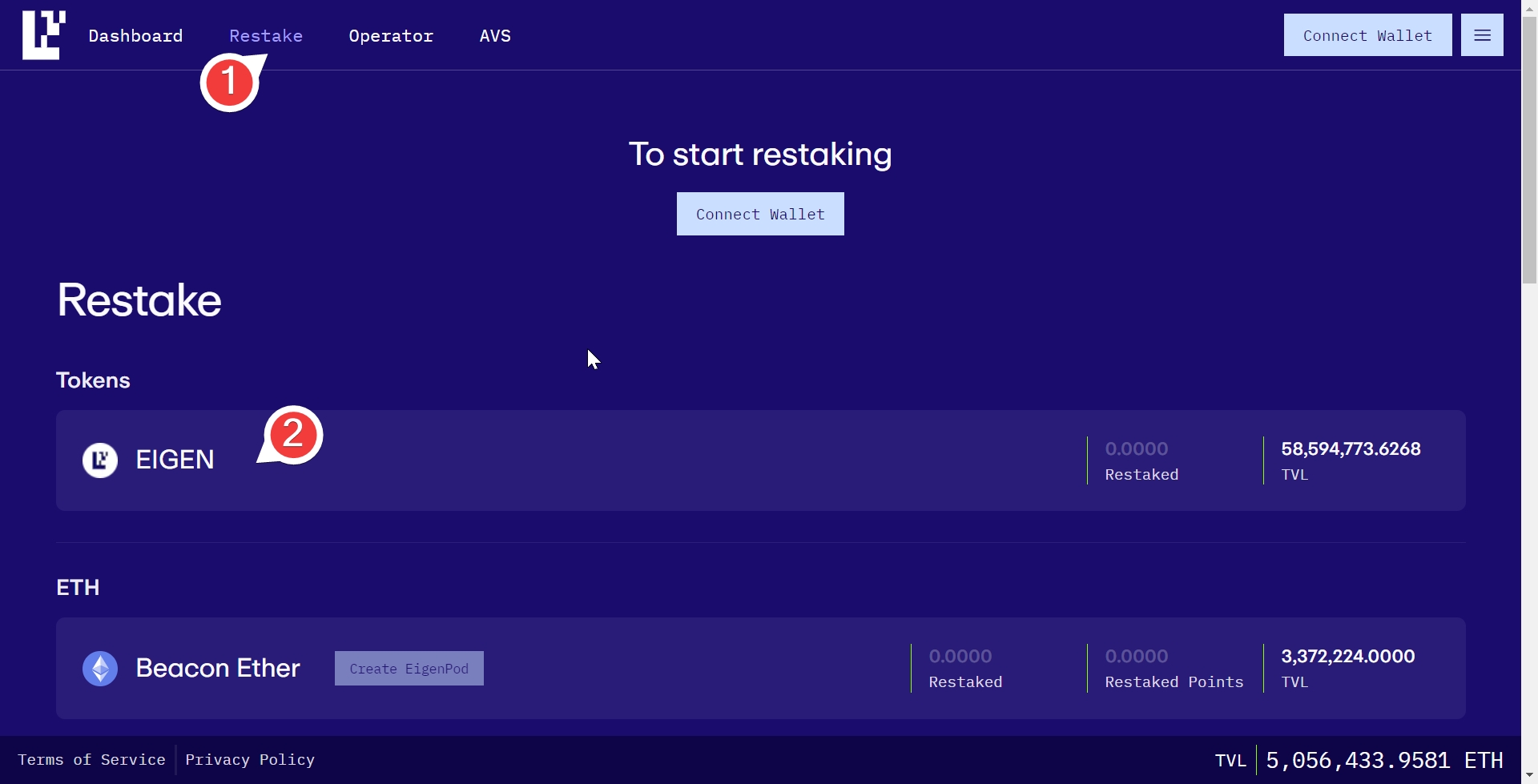
Task: Click the scrollbar down arrow
Action: [1529, 776]
